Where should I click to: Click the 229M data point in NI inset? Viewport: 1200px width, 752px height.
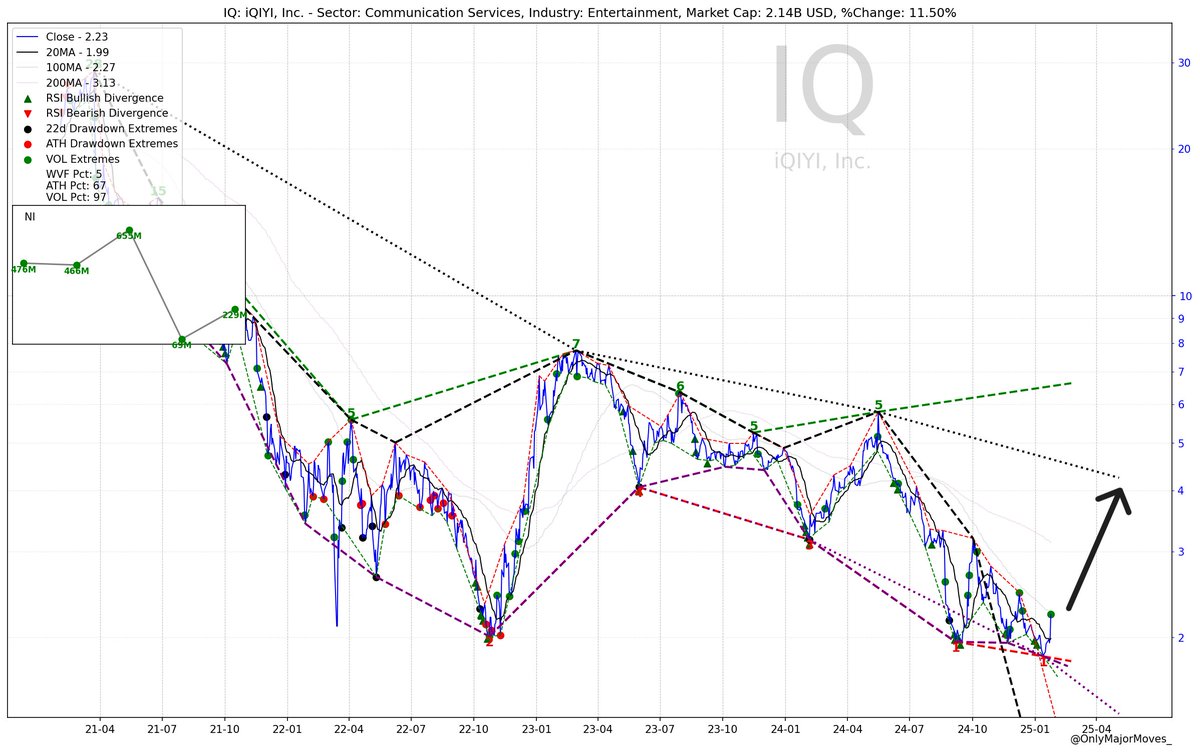pyautogui.click(x=235, y=310)
